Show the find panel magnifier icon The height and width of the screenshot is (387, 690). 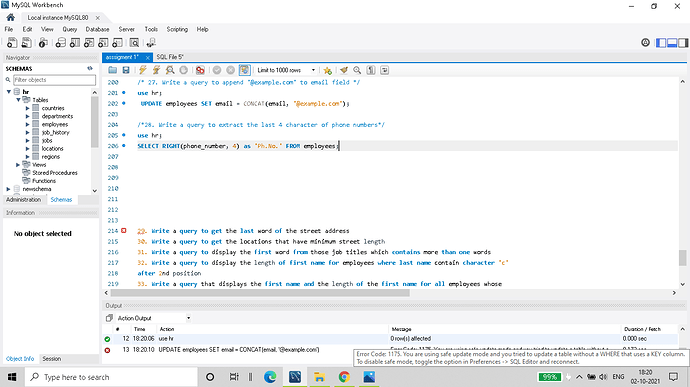coord(357,70)
